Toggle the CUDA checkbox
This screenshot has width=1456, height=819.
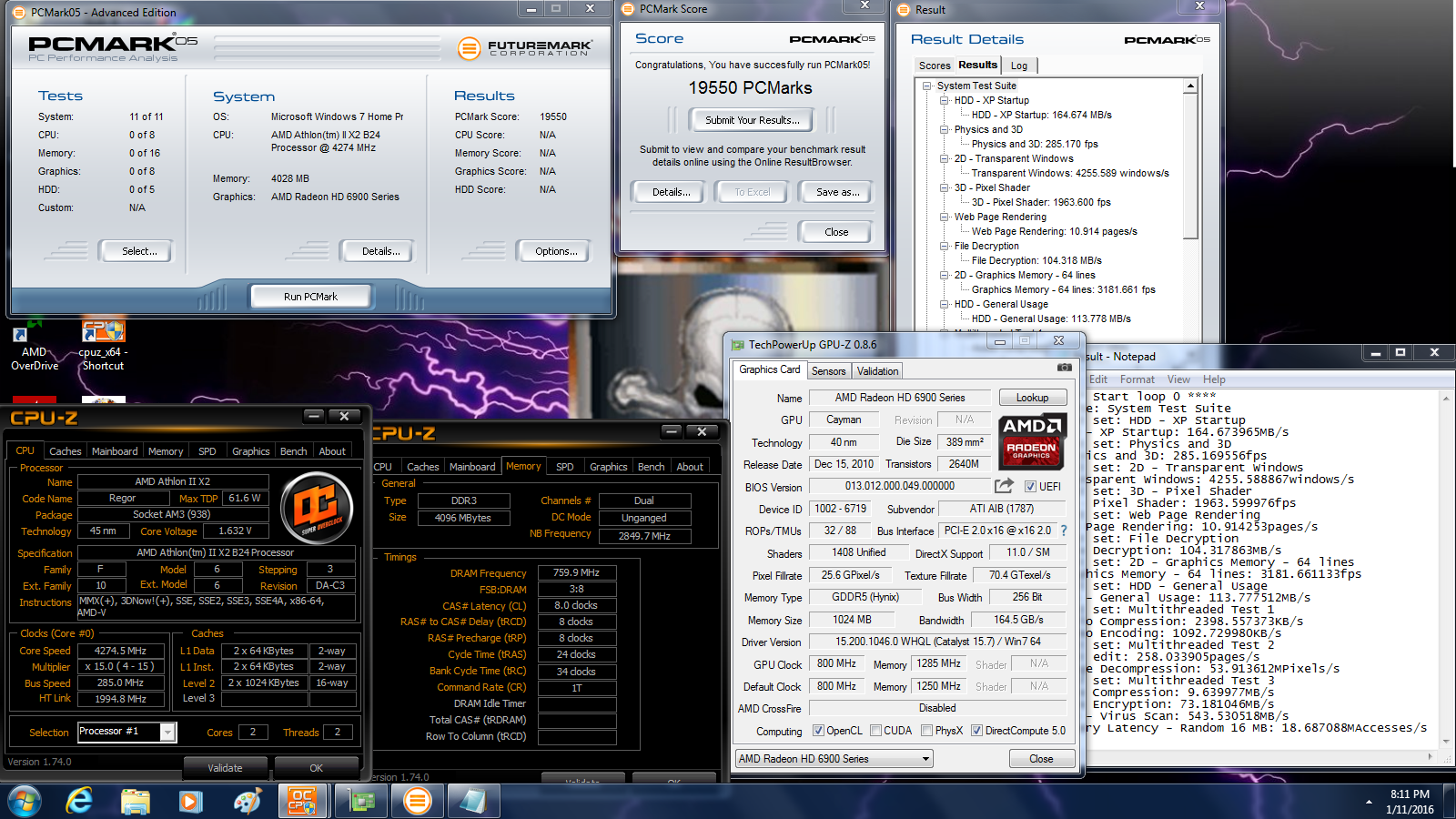(x=875, y=731)
